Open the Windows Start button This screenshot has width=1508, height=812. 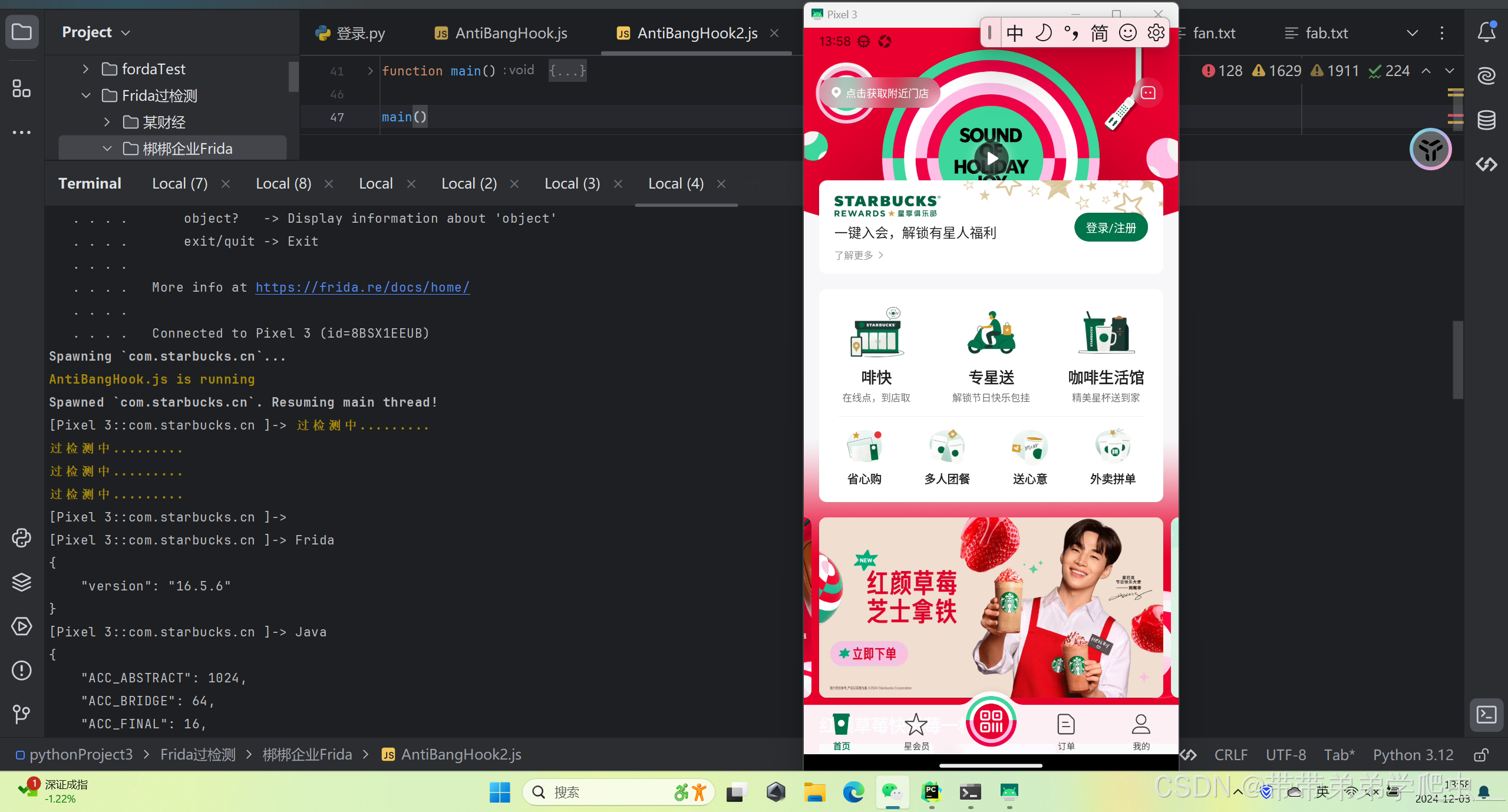pos(500,793)
